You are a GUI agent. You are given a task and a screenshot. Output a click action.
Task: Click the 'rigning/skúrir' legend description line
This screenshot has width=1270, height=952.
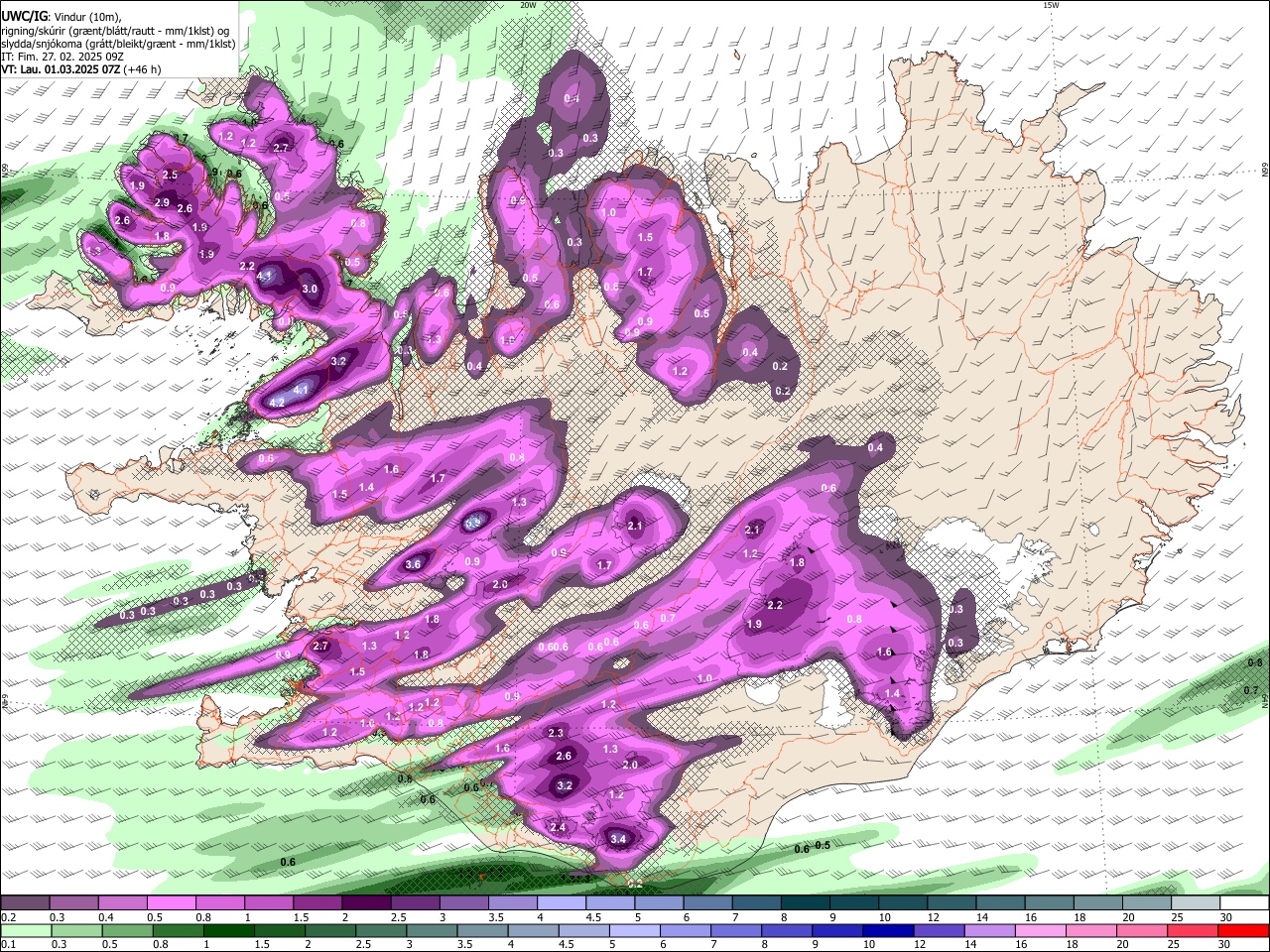pyautogui.click(x=115, y=31)
